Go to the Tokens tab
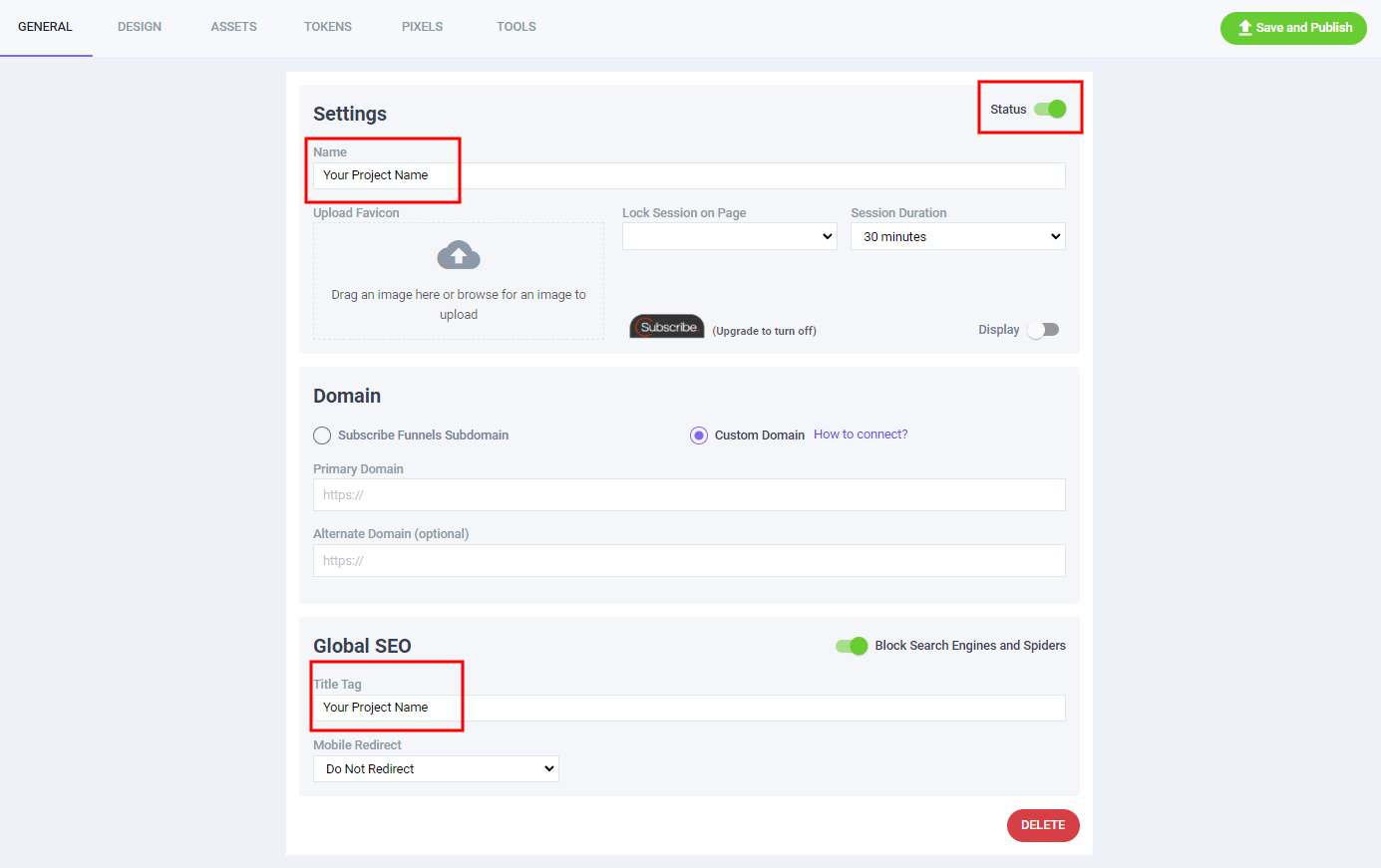The width and height of the screenshot is (1381, 868). 328,27
